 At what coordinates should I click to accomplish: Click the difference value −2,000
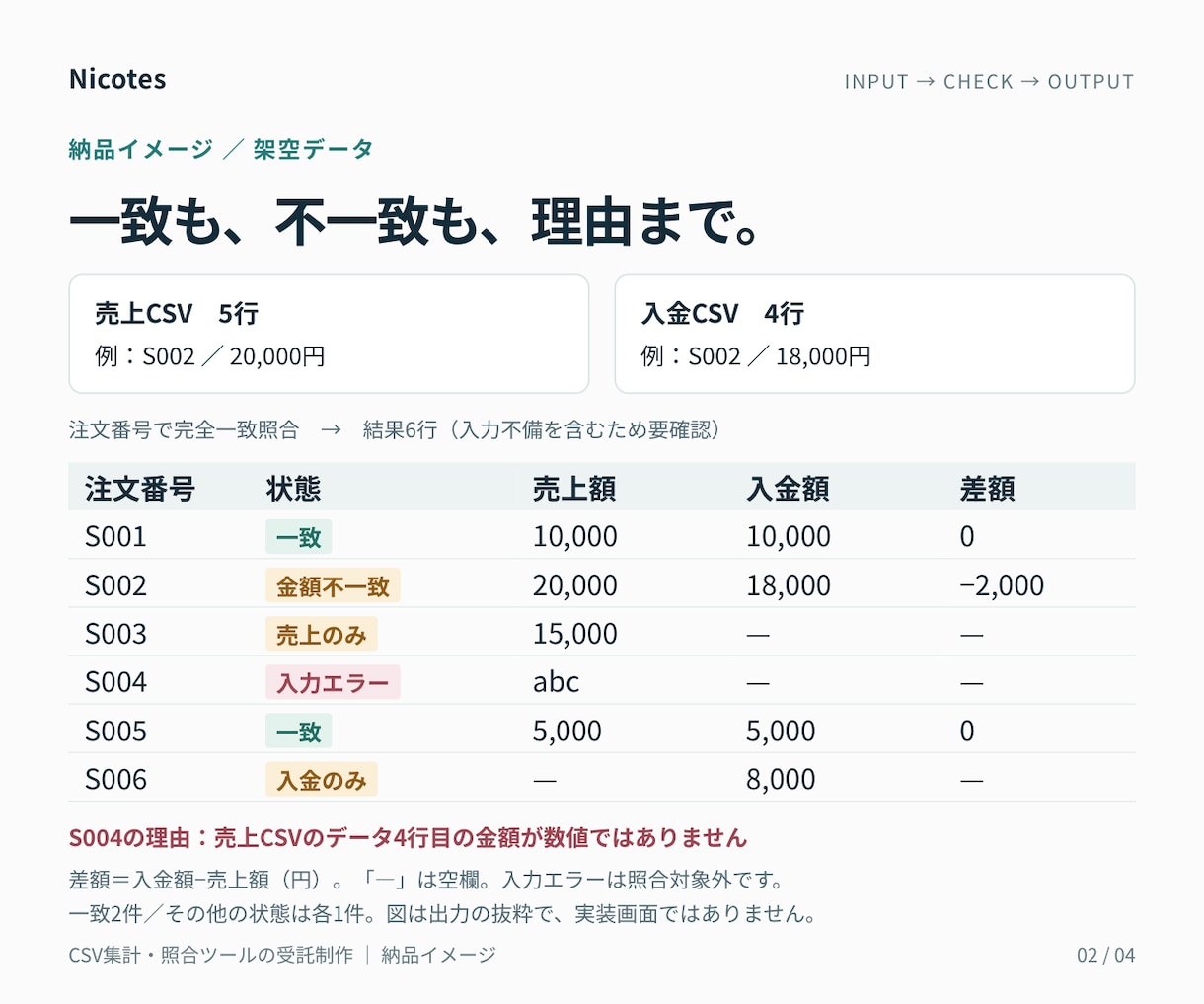click(1002, 585)
